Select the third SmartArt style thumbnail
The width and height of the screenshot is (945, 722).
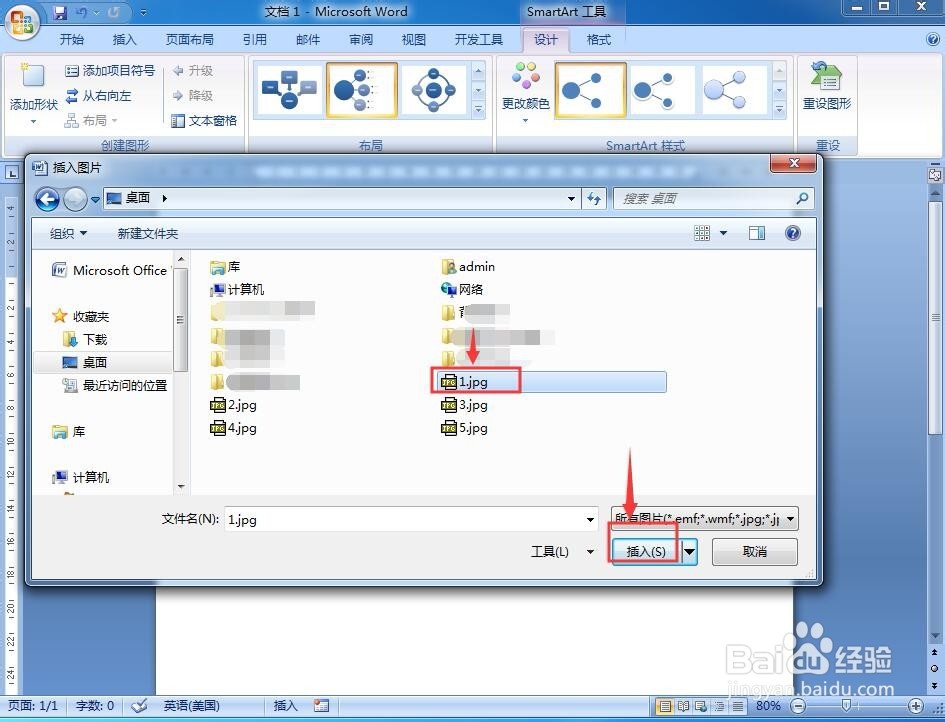click(x=733, y=90)
